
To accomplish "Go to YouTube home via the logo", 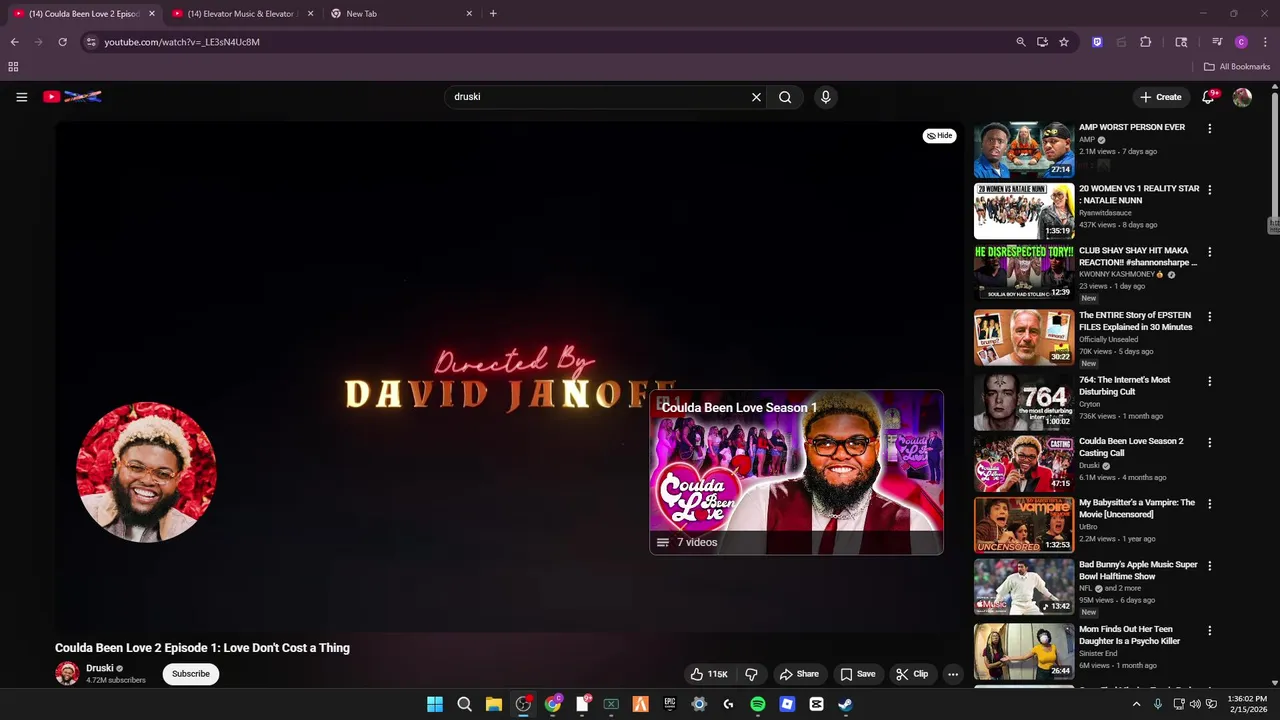I will 72,97.
